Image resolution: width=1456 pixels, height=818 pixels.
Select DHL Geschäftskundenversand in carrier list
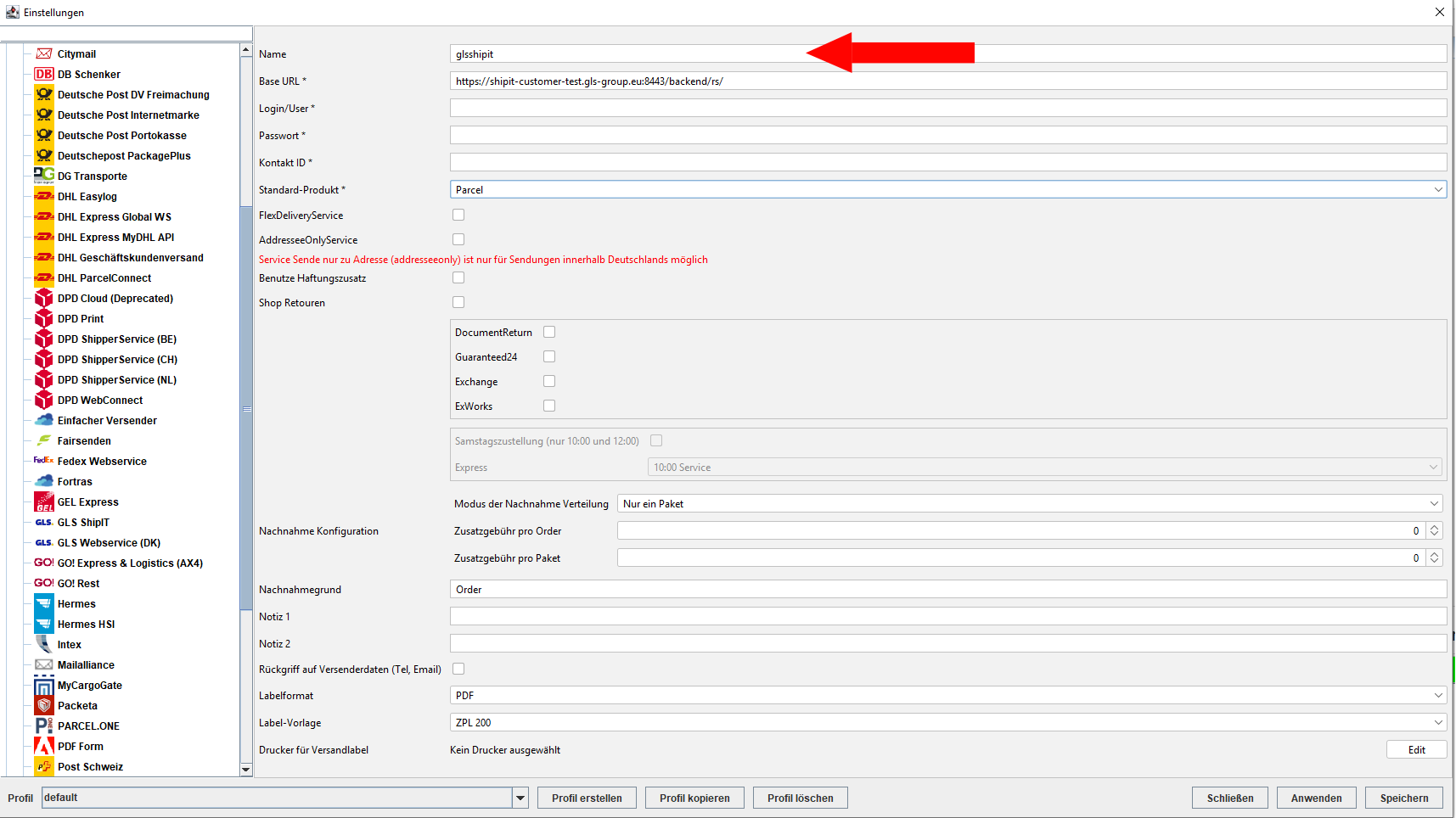tap(131, 257)
